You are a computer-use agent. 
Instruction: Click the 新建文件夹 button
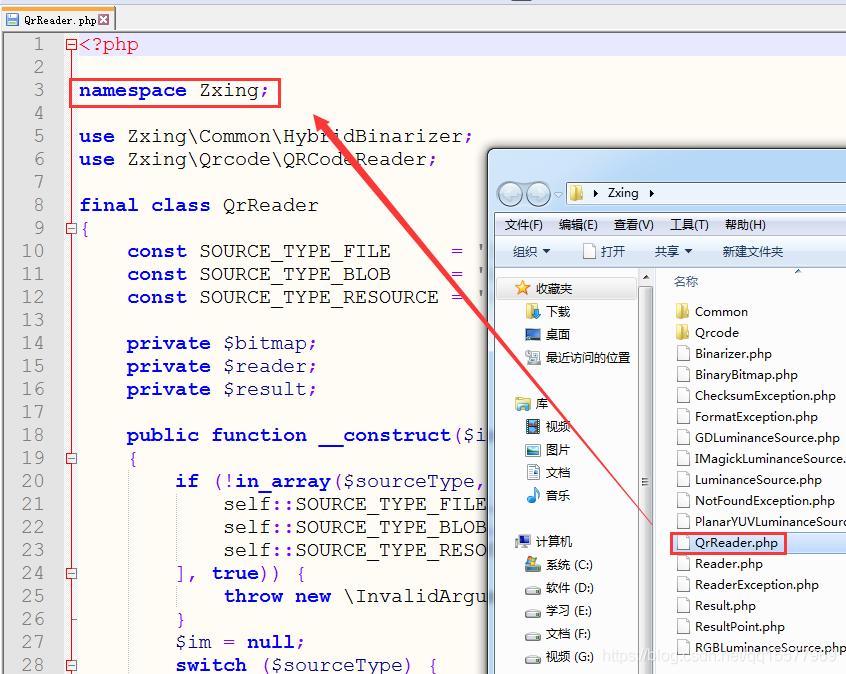[752, 252]
